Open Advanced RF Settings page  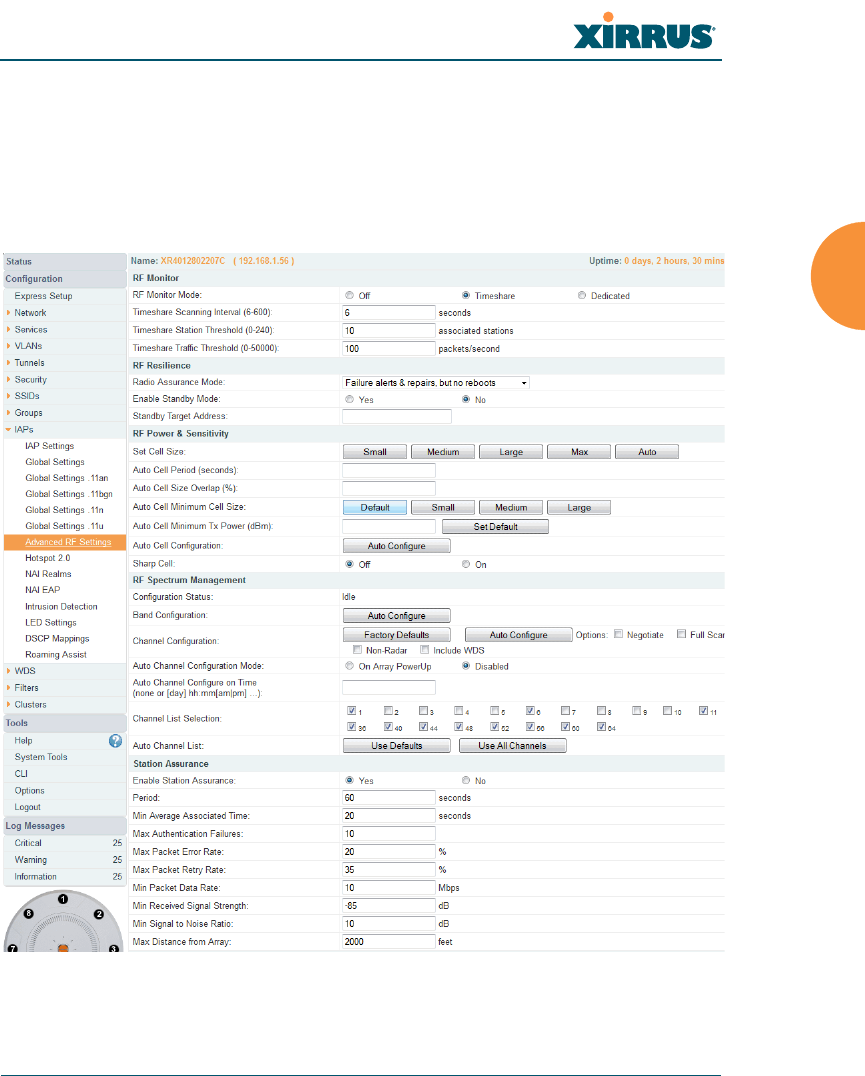(68, 542)
